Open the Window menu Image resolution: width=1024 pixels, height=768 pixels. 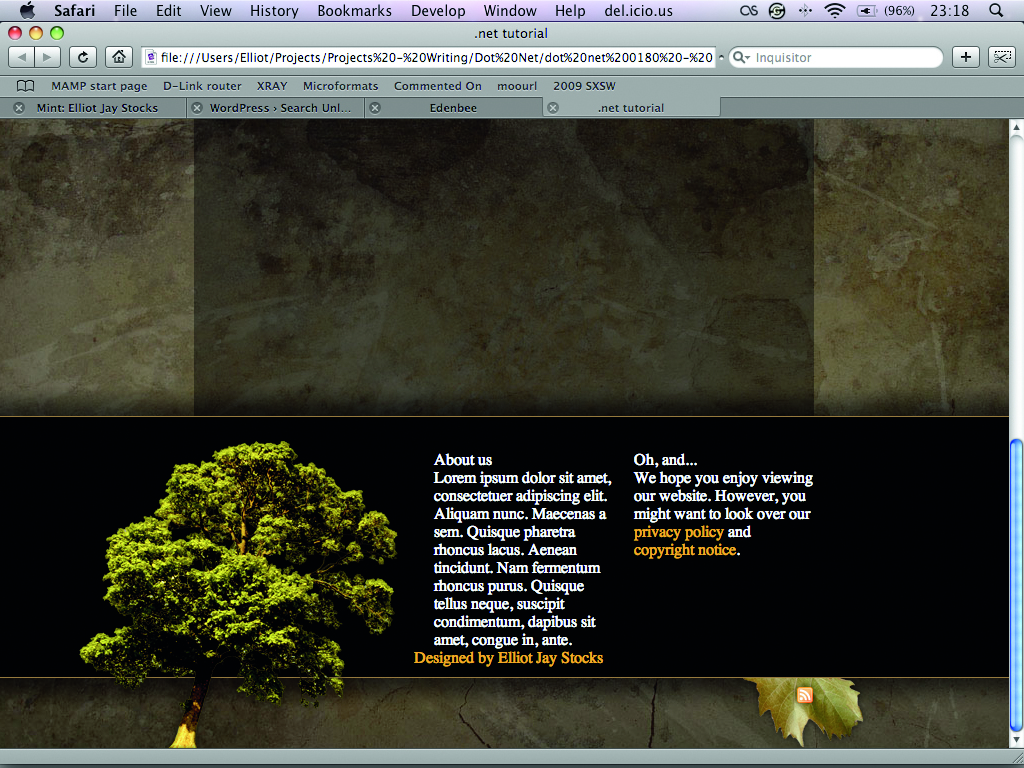click(x=510, y=10)
